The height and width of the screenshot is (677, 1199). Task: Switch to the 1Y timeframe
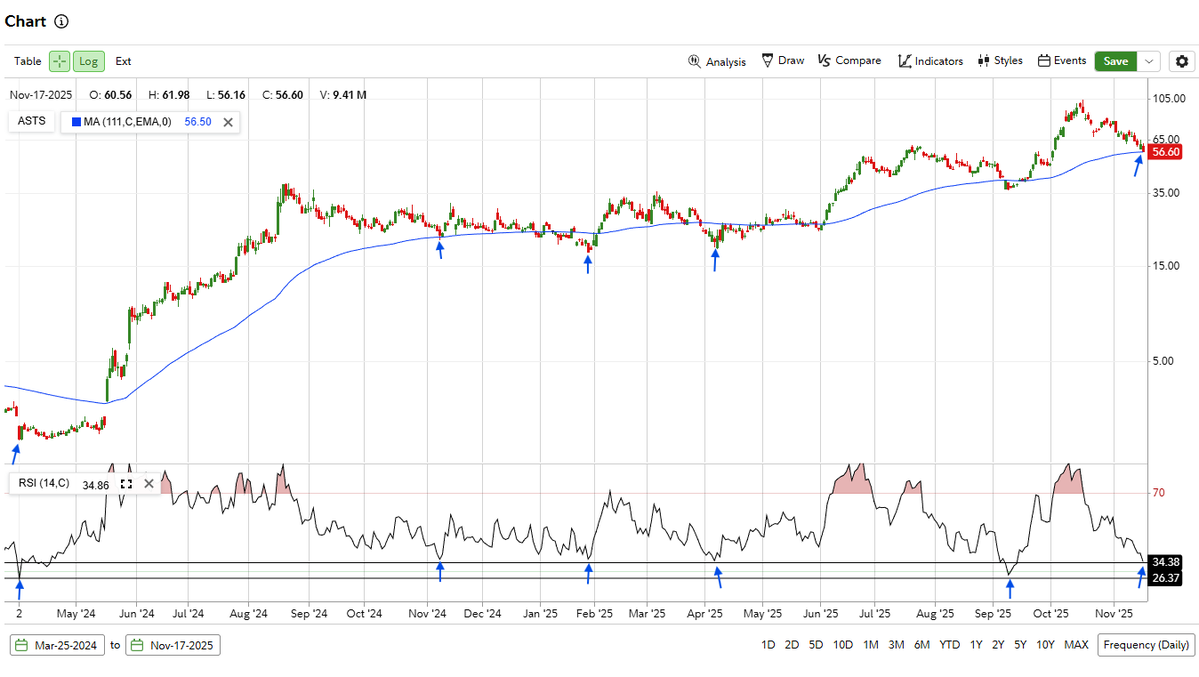tap(976, 646)
